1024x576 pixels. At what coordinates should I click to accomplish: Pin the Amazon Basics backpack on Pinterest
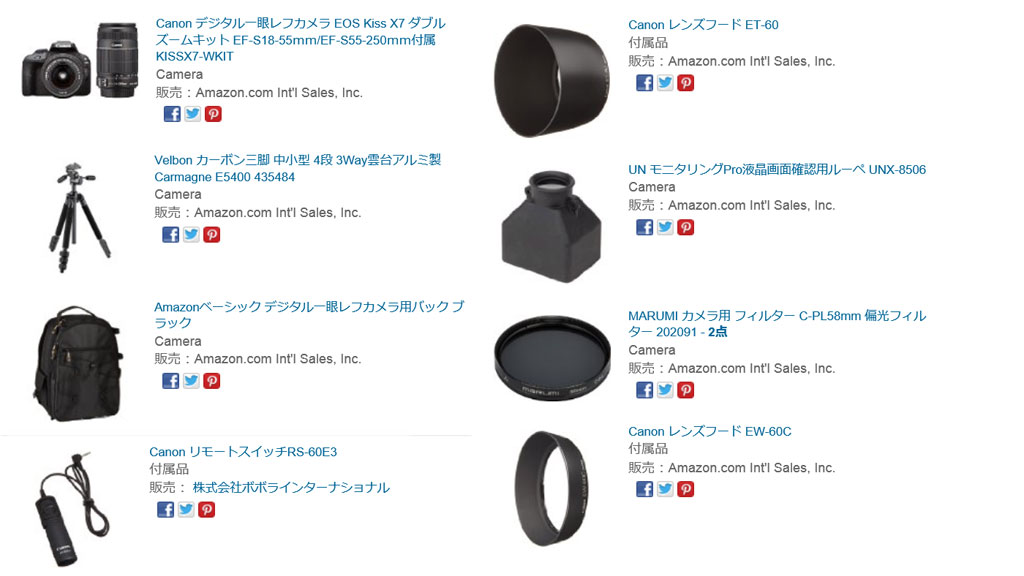pyautogui.click(x=212, y=381)
